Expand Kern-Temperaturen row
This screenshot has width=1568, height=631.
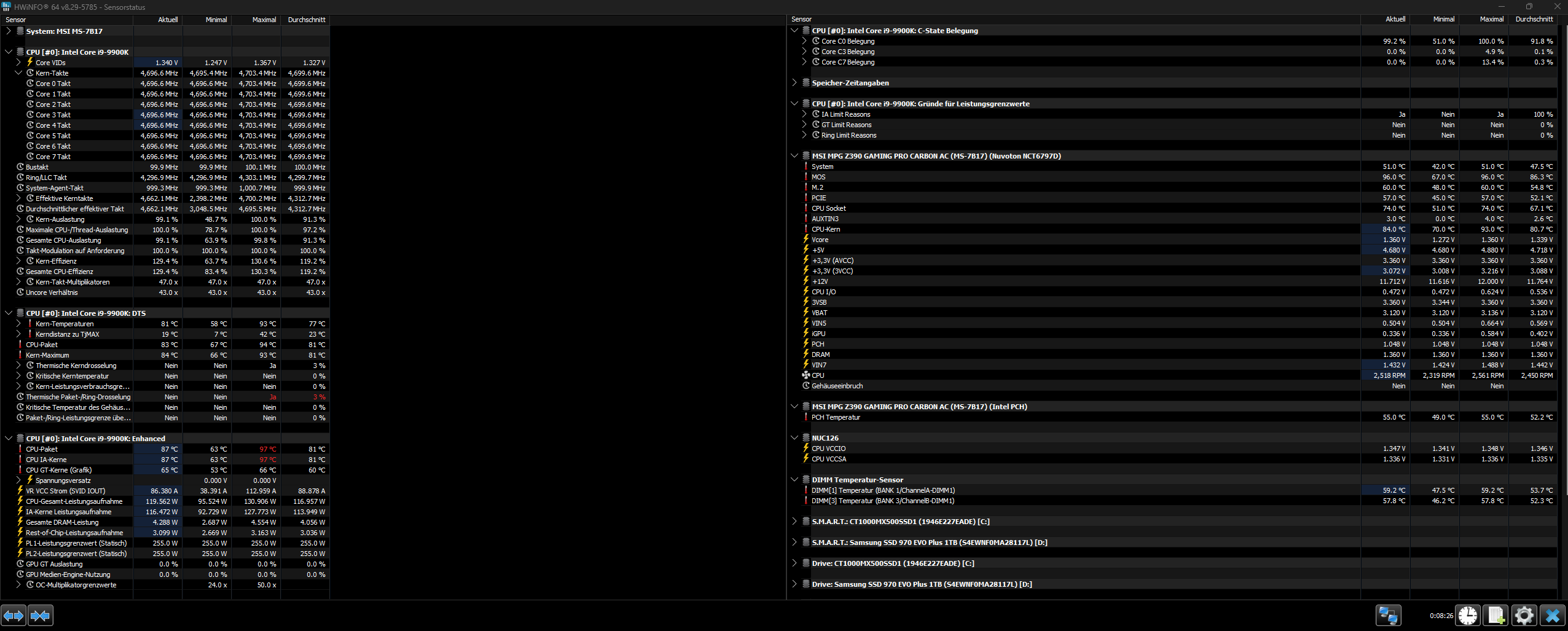(18, 323)
